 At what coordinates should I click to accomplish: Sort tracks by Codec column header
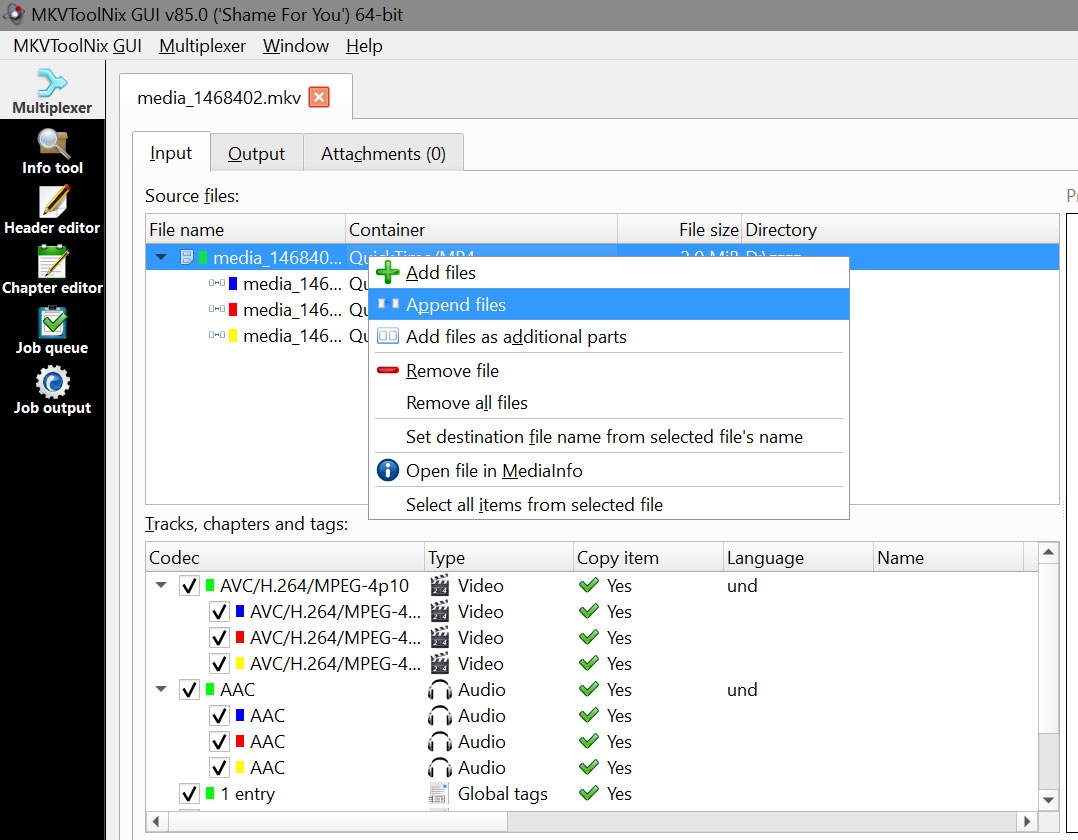pos(285,557)
